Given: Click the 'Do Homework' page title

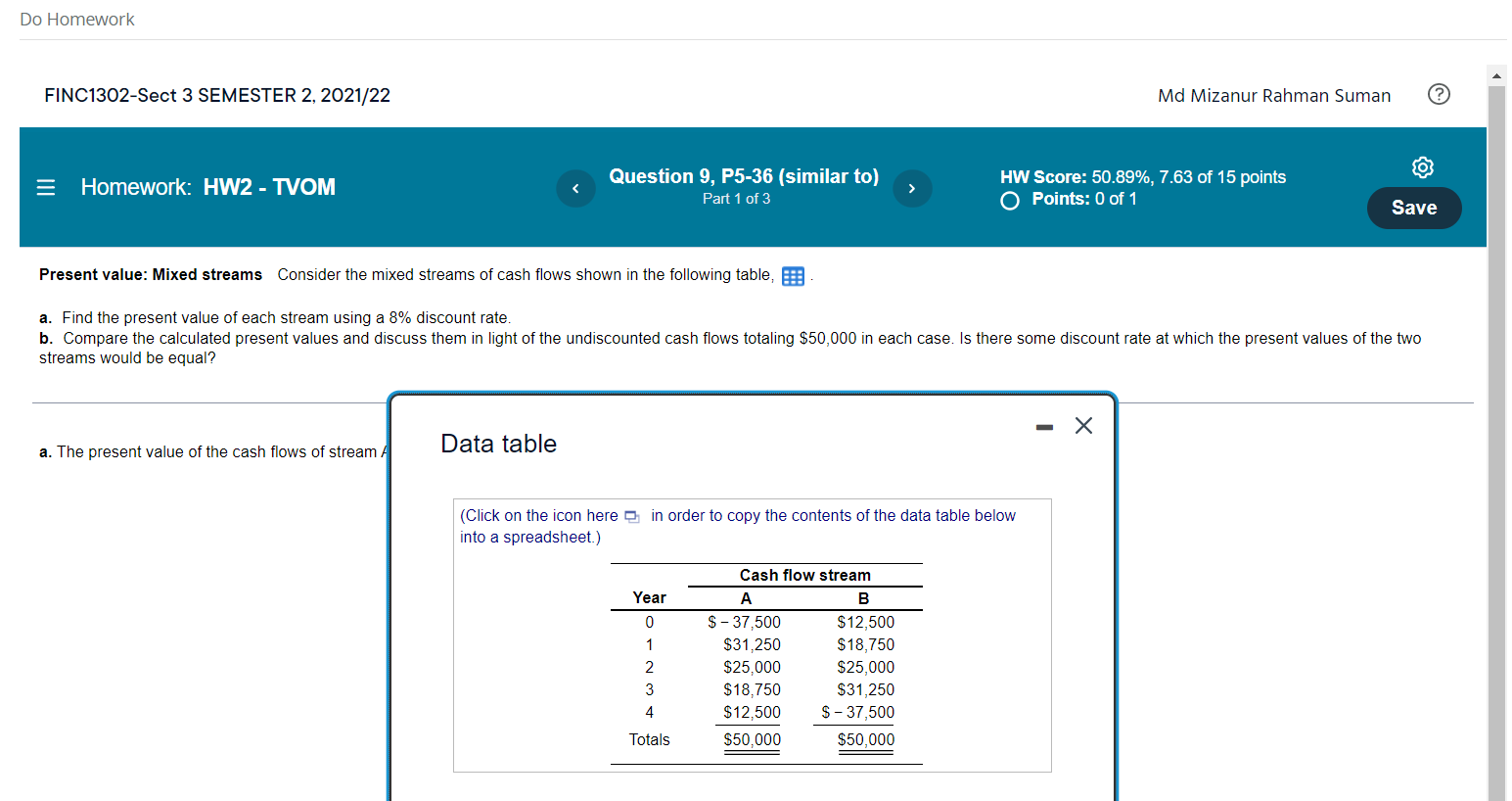Looking at the screenshot, I should (x=77, y=19).
